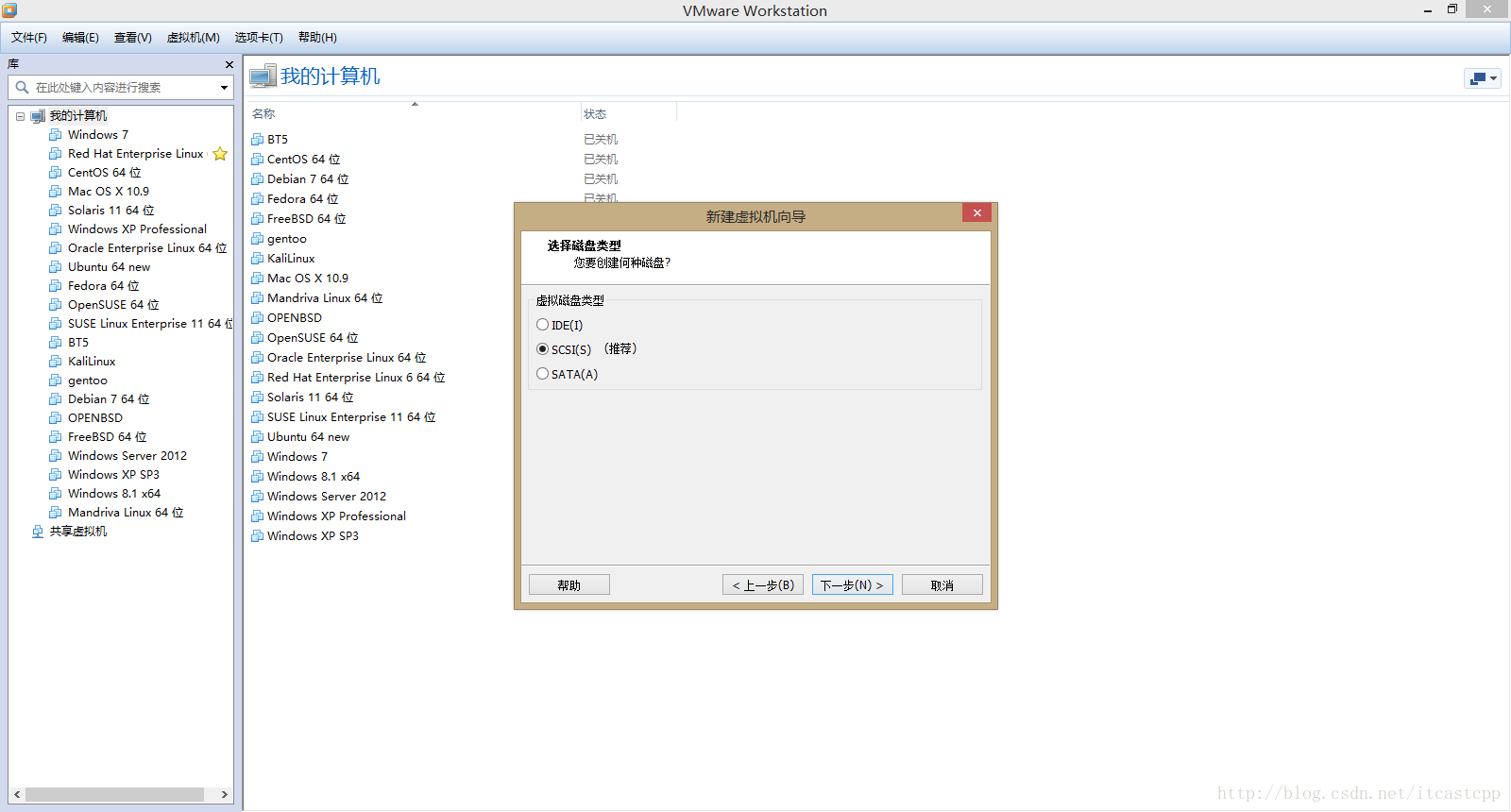Click the VM icon for Windows Server 2012 in library
The height and width of the screenshot is (812, 1511).
point(56,456)
